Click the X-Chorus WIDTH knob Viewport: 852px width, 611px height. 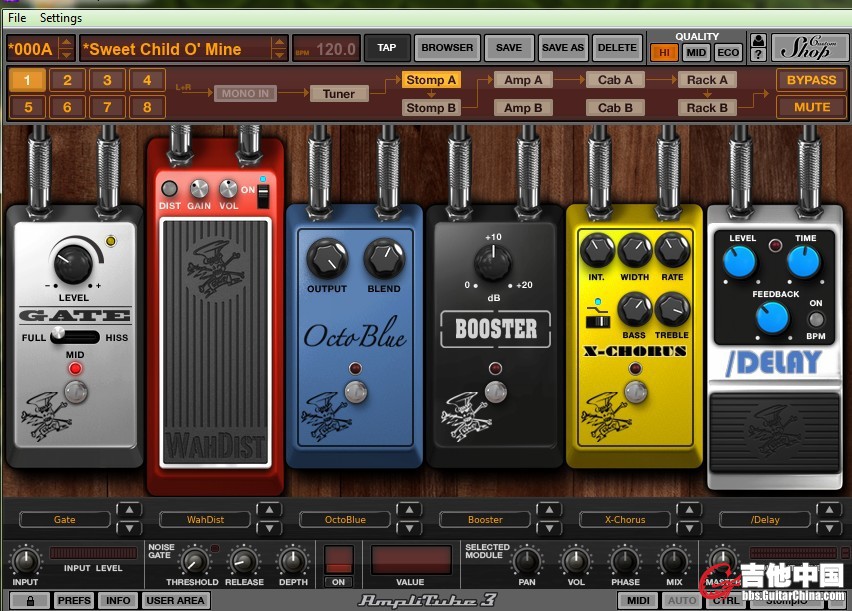(635, 250)
